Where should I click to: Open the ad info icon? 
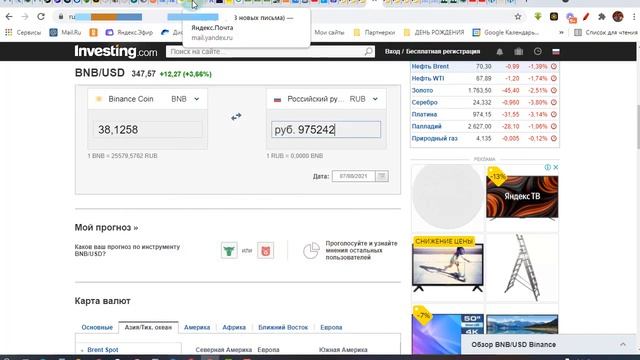click(x=548, y=167)
